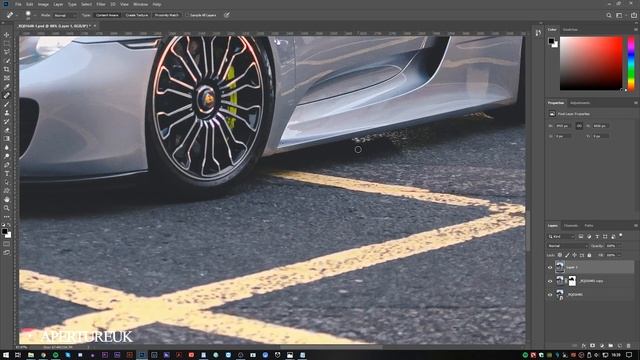Click the layer mask thumbnail on the copy layer

click(572, 281)
